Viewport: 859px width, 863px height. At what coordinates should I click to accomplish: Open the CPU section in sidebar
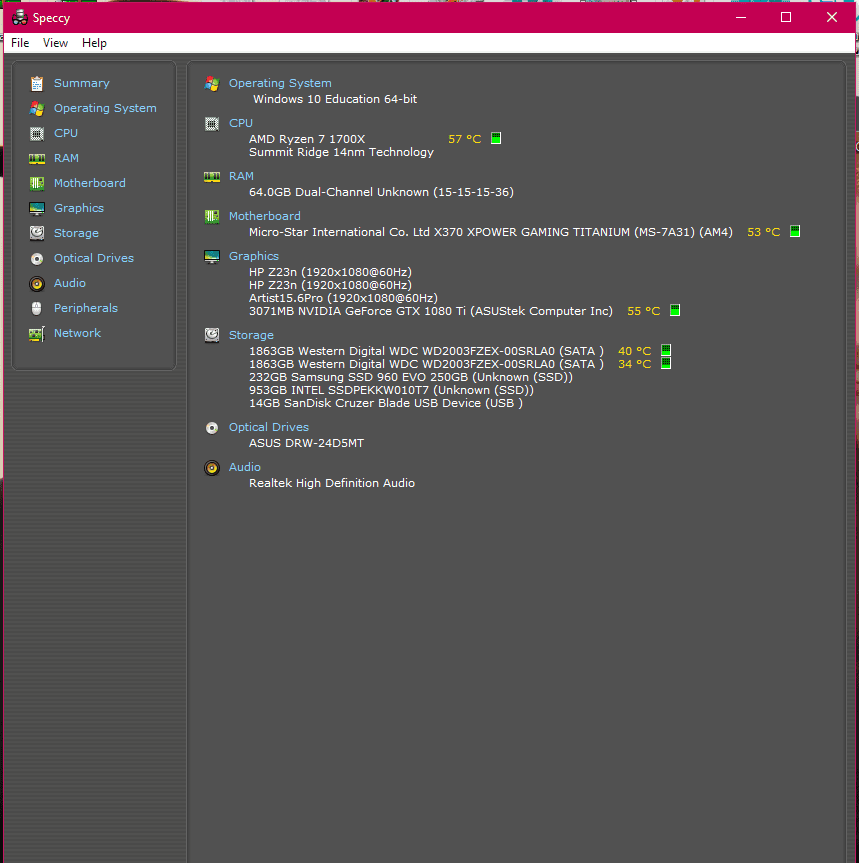pyautogui.click(x=66, y=133)
